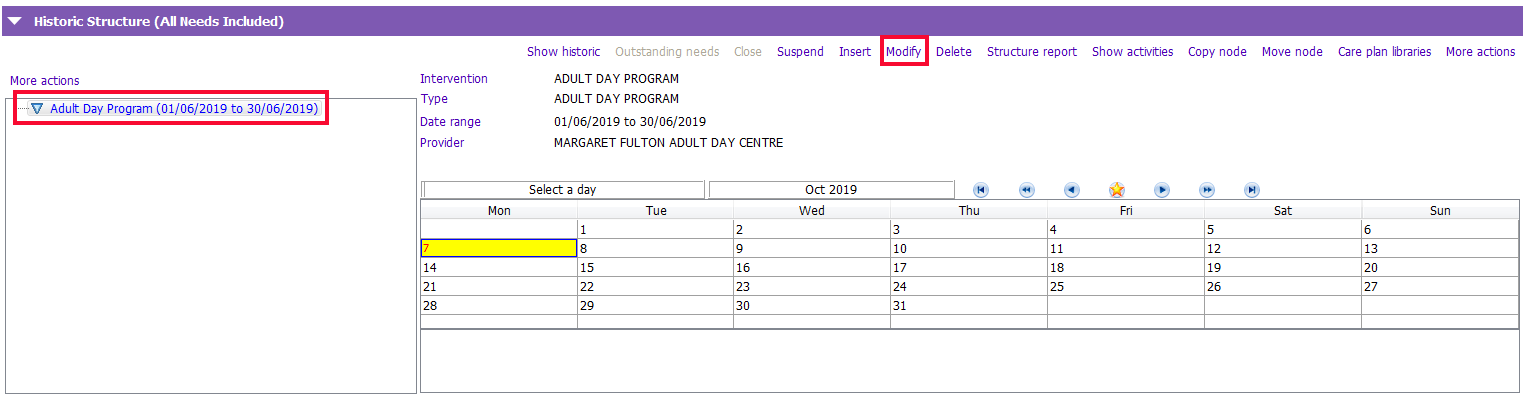Select day 15 in the calendar
This screenshot has height=395, width=1523.
coord(655,268)
